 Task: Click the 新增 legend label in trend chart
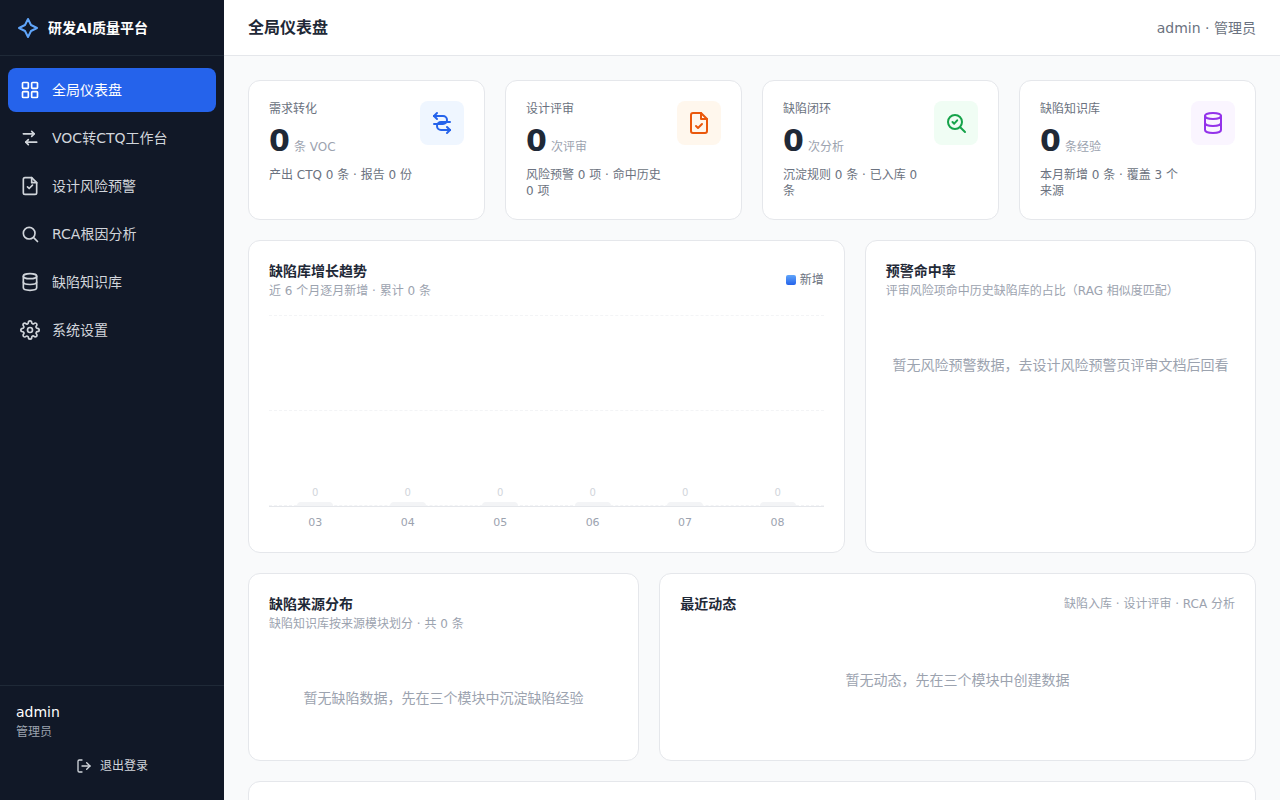click(x=811, y=280)
